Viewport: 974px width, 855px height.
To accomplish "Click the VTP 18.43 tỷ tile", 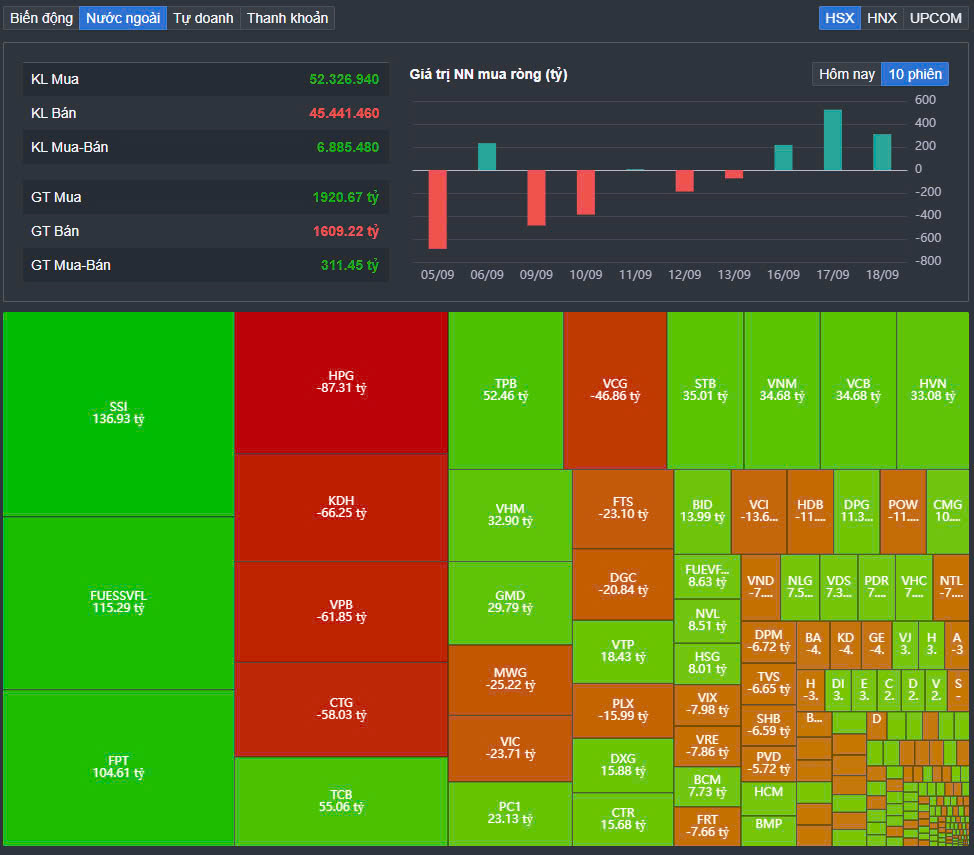I will (623, 651).
